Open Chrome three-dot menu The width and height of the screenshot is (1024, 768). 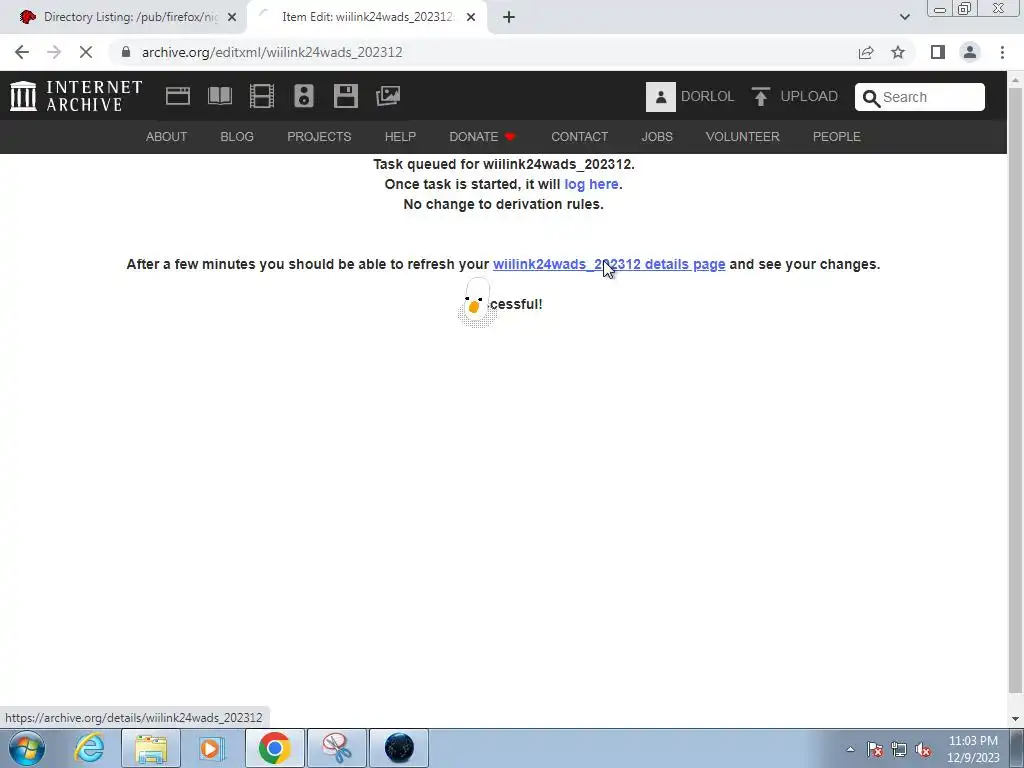click(1002, 52)
